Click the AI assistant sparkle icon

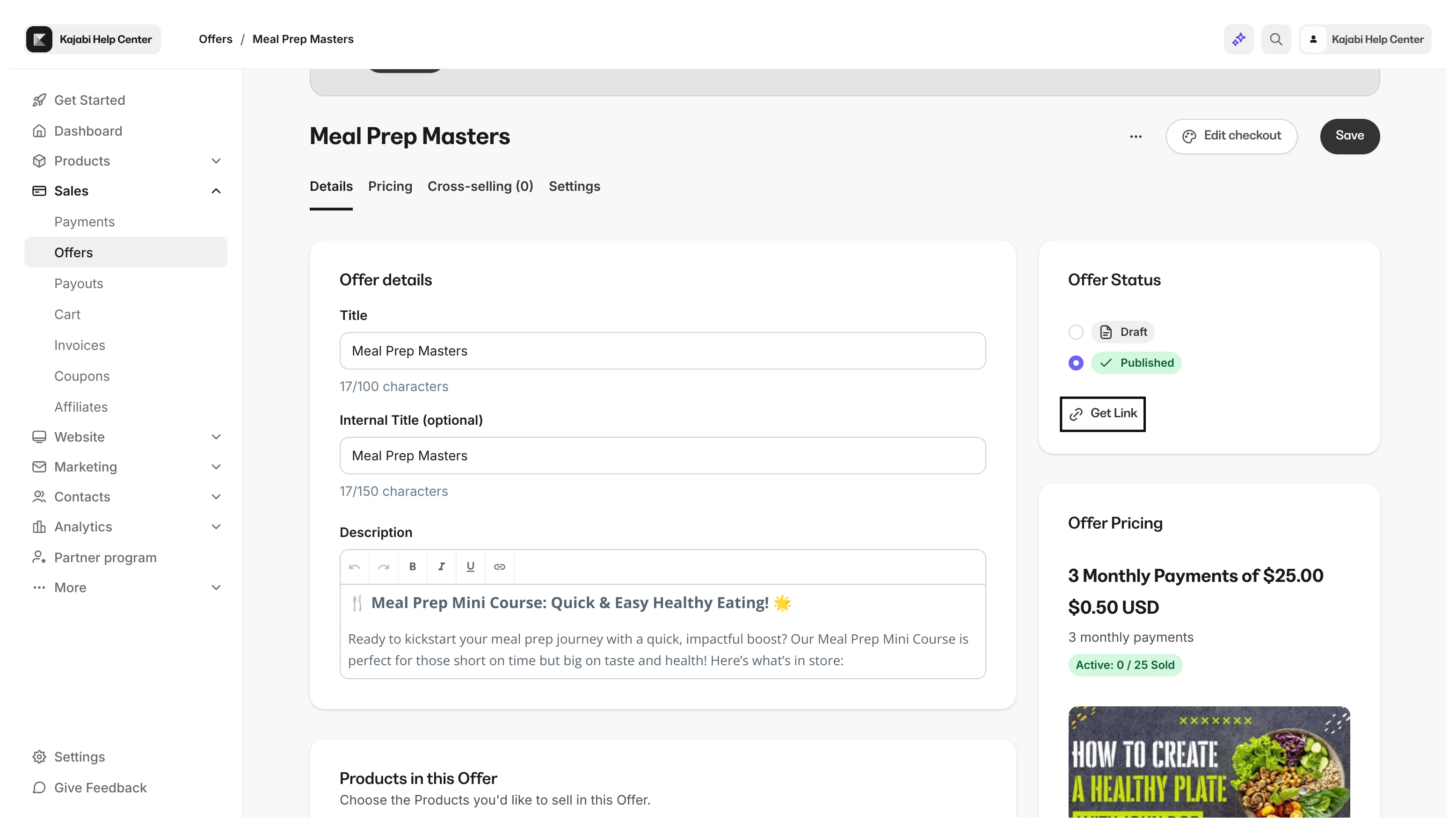pos(1238,39)
